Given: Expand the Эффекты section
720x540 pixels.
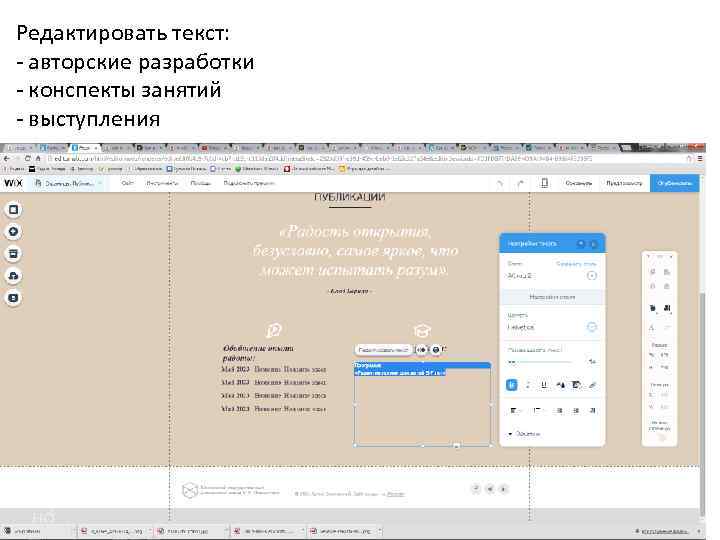Looking at the screenshot, I should pos(524,433).
